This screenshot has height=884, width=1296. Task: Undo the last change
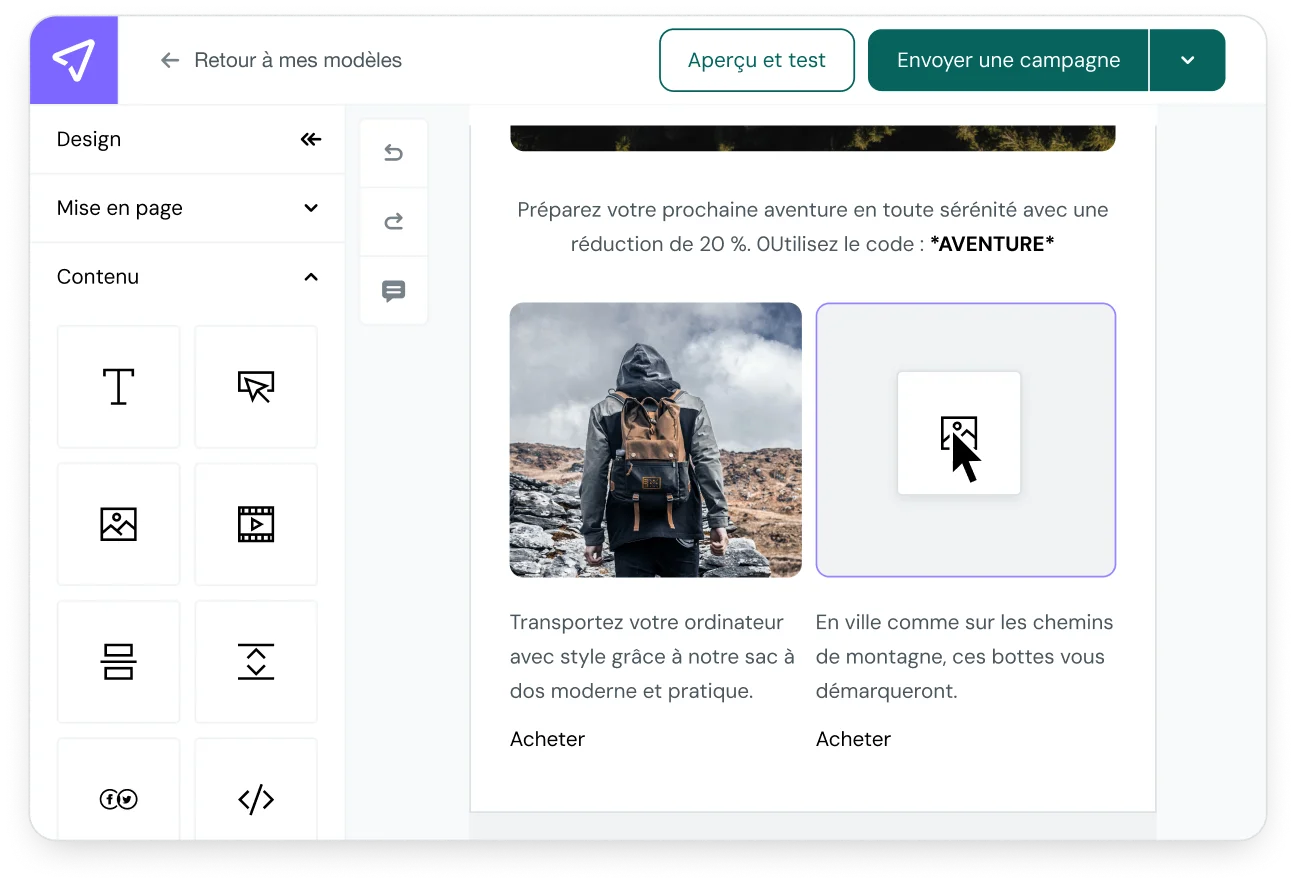394,153
